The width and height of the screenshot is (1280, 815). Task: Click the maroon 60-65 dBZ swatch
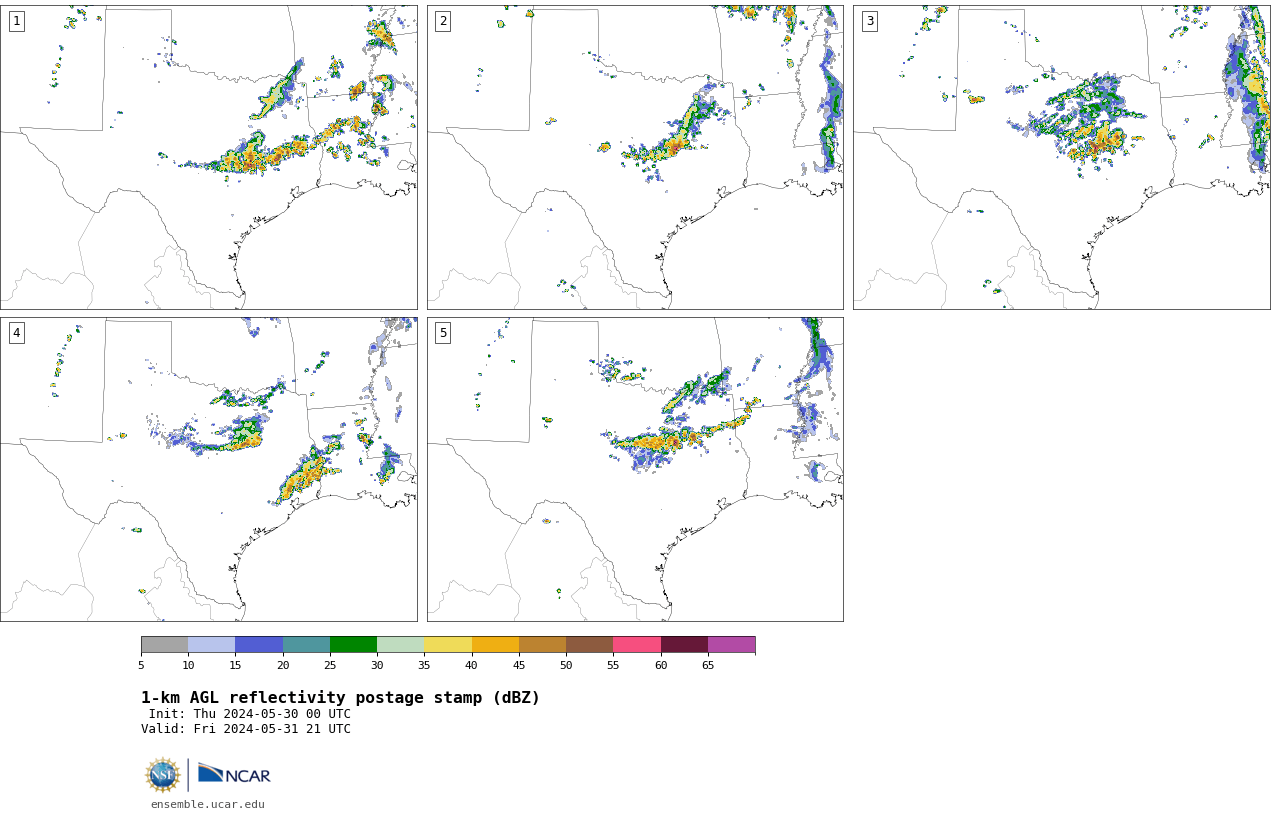pos(684,644)
